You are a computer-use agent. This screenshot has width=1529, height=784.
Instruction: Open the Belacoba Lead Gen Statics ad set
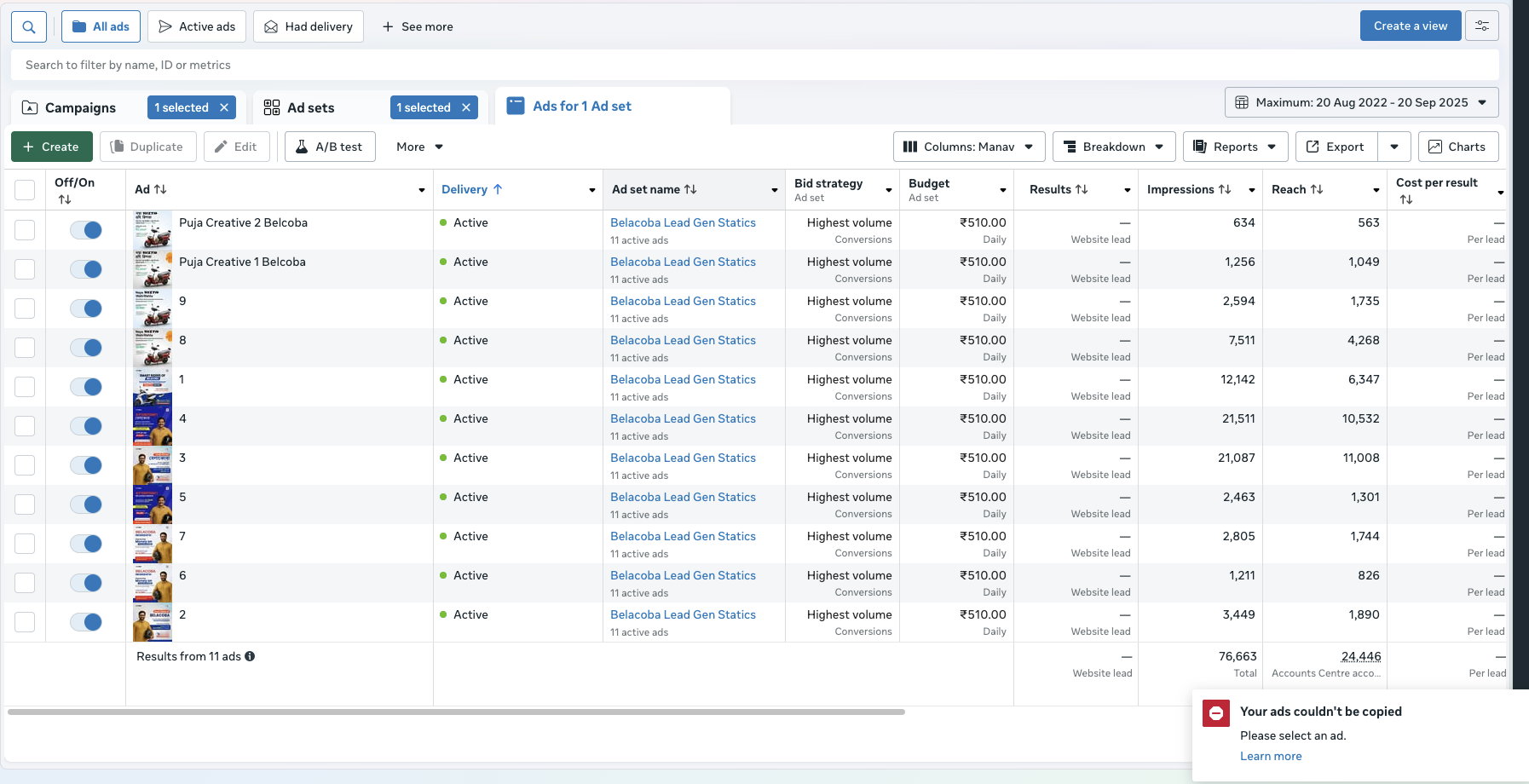point(682,222)
